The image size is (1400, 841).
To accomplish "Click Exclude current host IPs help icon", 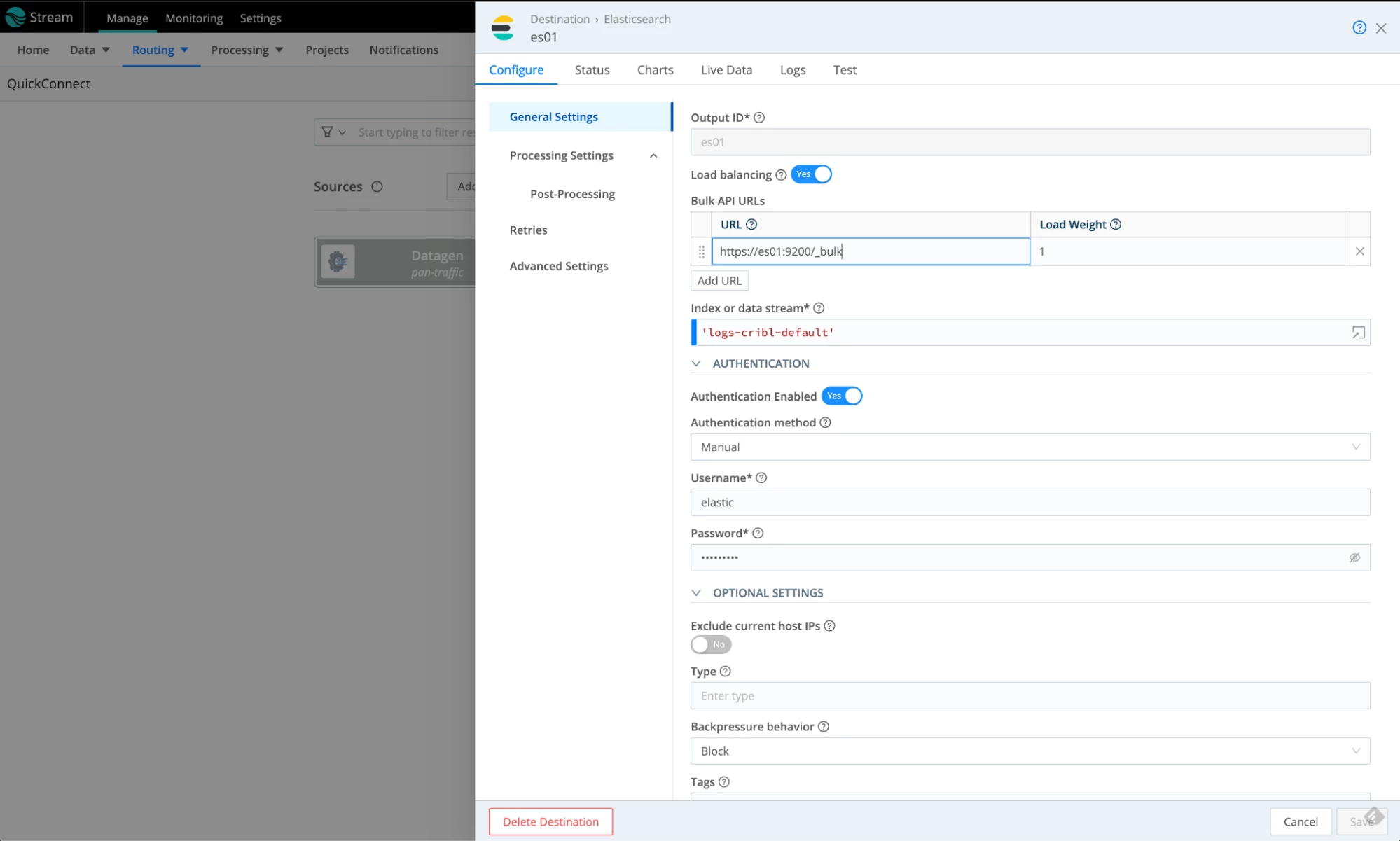I will (x=829, y=625).
